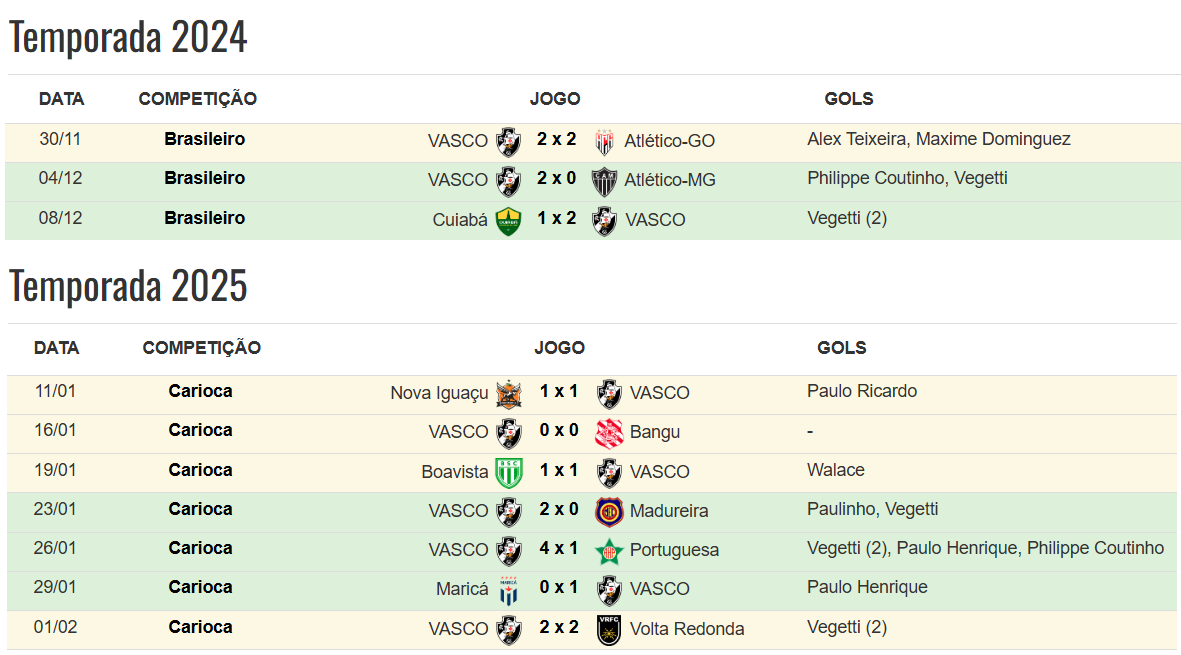The width and height of the screenshot is (1181, 655).
Task: Click the Cuiabá club crest
Action: tap(509, 220)
